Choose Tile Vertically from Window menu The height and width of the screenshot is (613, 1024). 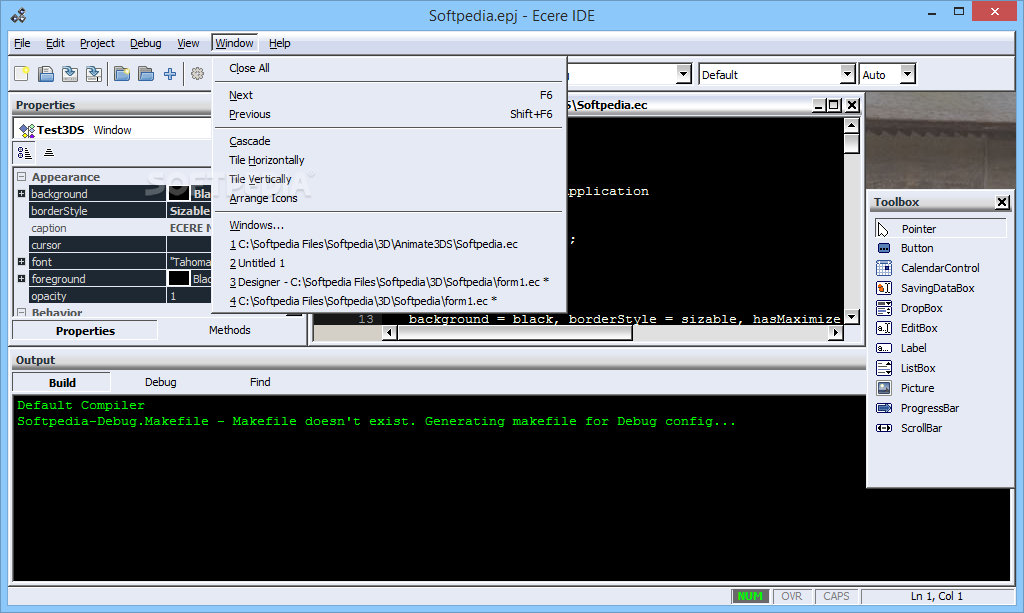(389, 179)
